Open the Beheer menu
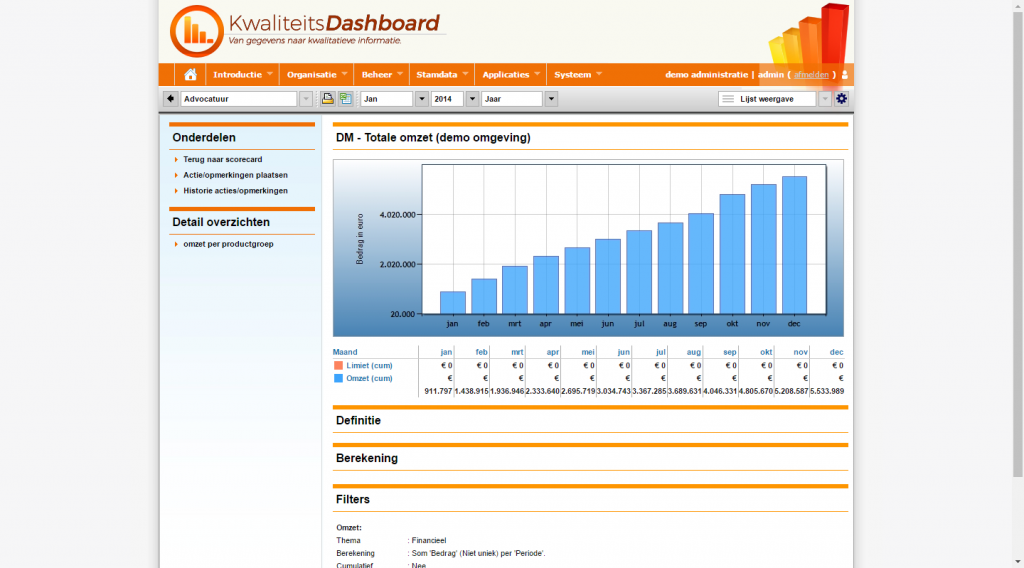Image resolution: width=1024 pixels, height=568 pixels. pyautogui.click(x=383, y=75)
